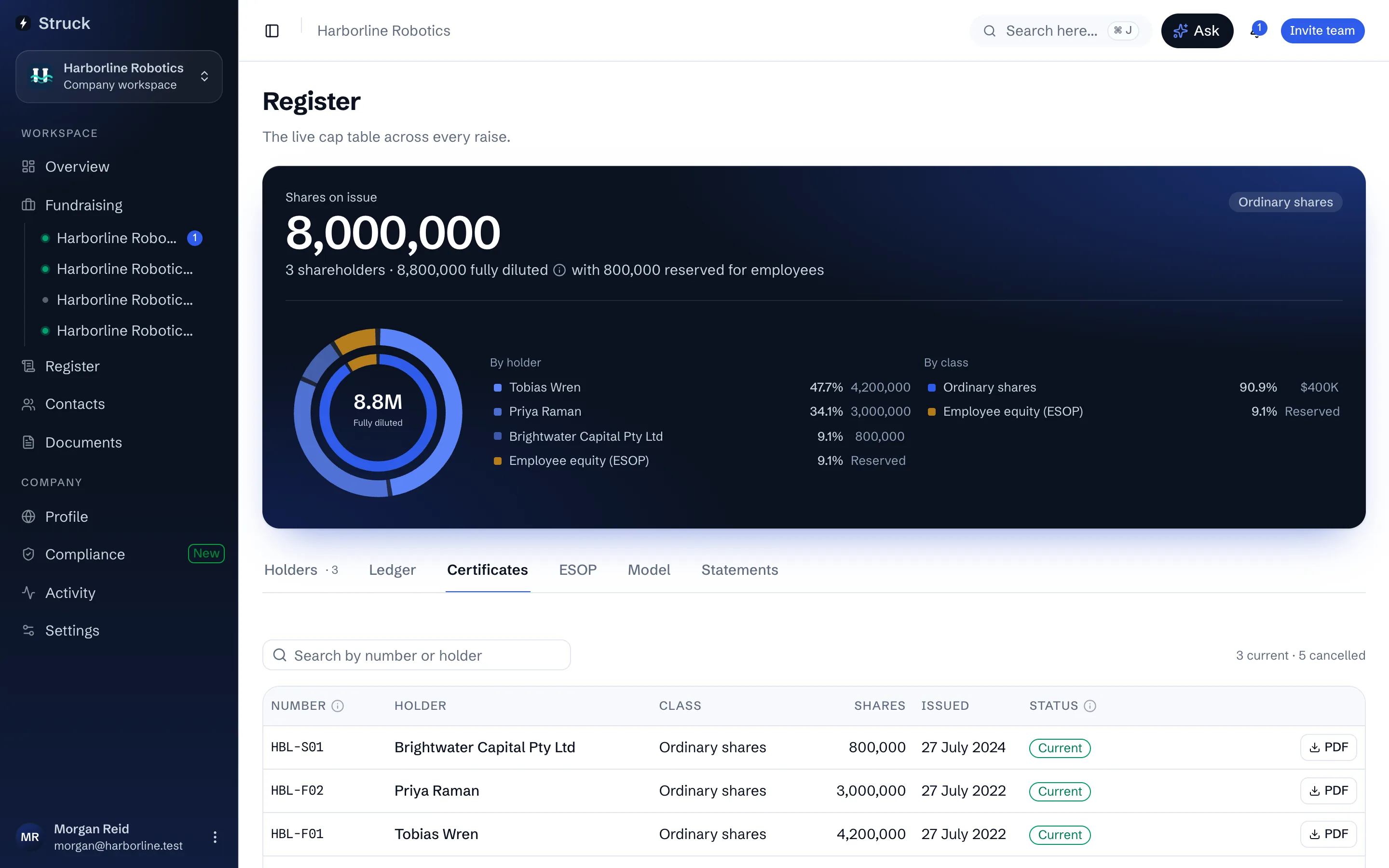Click the Tobias Wren holder cell
Viewport: 1389px width, 868px height.
tap(436, 834)
